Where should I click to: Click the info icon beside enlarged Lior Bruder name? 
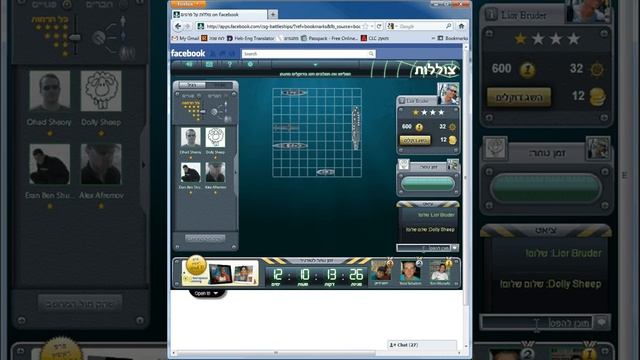(x=491, y=15)
